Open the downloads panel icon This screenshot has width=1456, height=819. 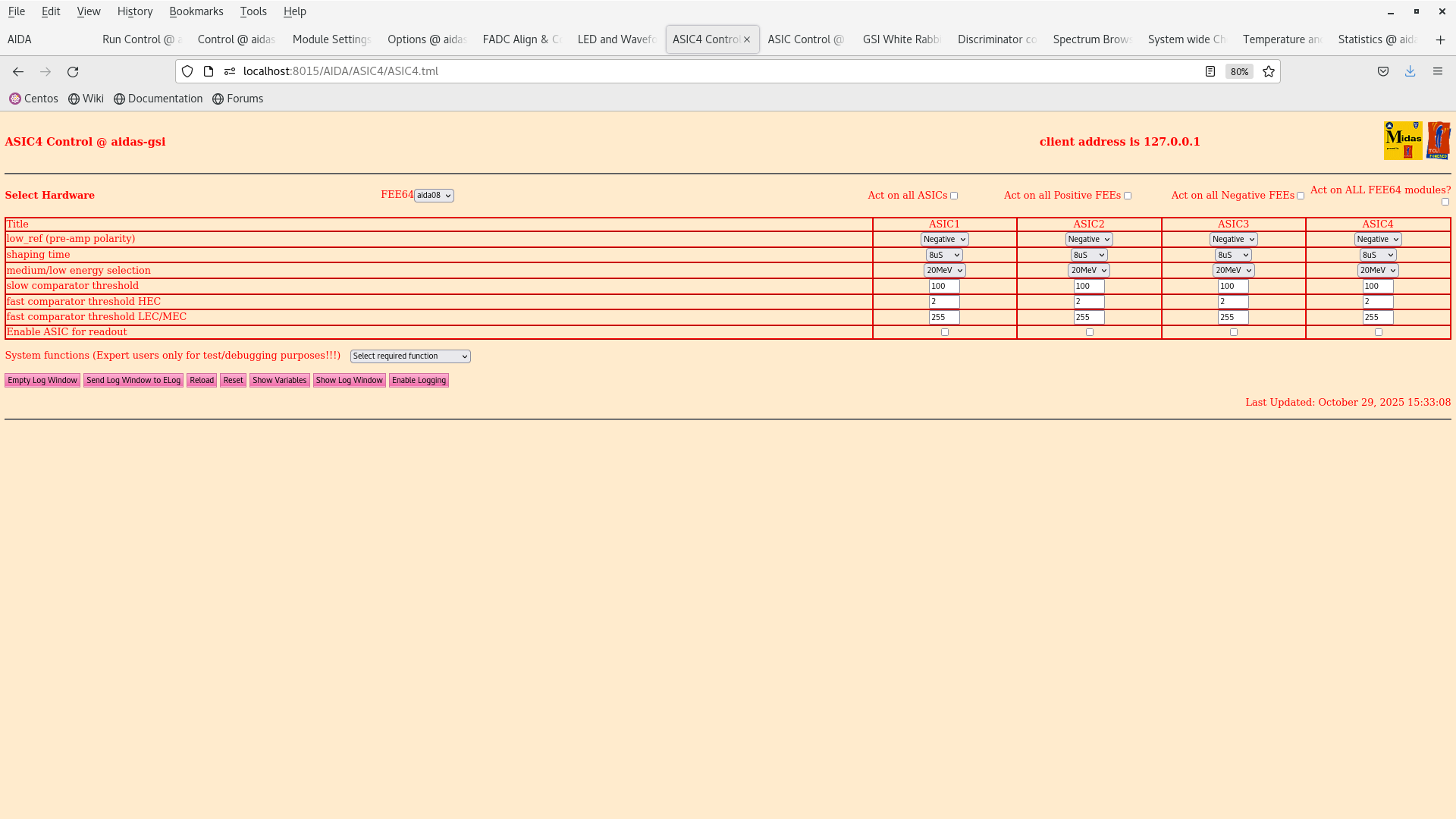[1410, 71]
